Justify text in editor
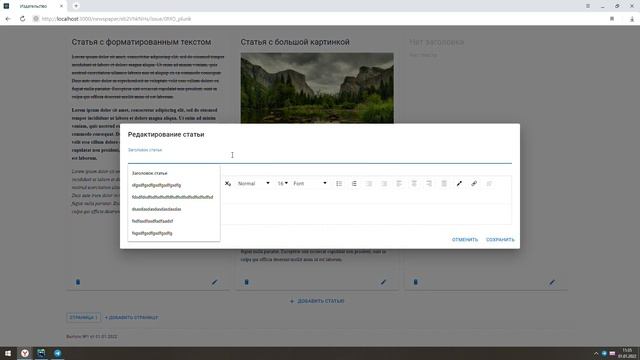640x360 pixels. click(x=444, y=184)
